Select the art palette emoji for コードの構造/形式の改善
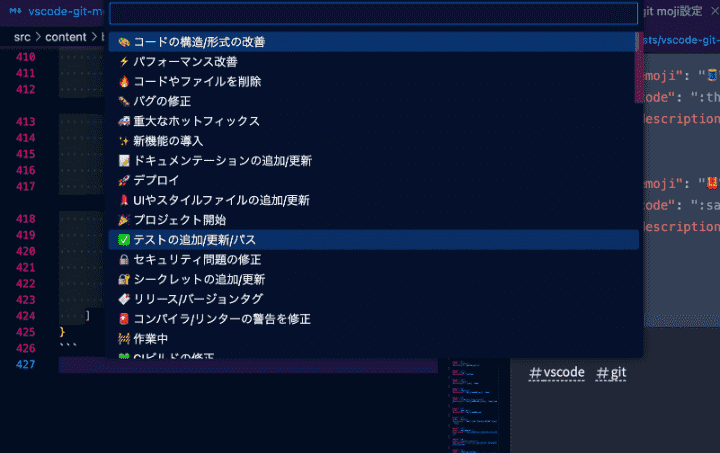The width and height of the screenshot is (720, 453). (x=124, y=42)
